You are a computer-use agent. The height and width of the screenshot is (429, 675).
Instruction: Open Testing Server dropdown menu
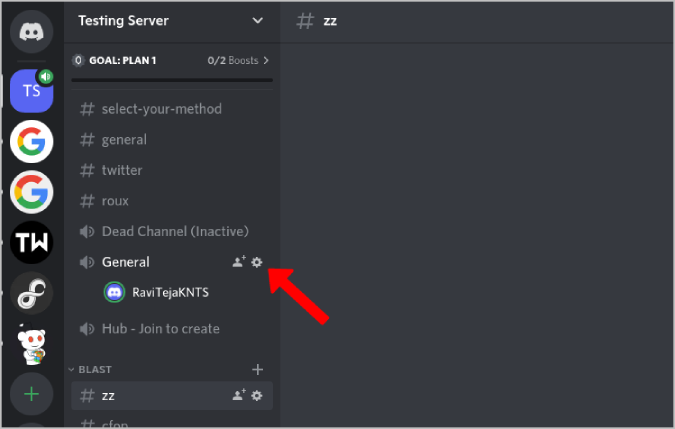tap(257, 21)
